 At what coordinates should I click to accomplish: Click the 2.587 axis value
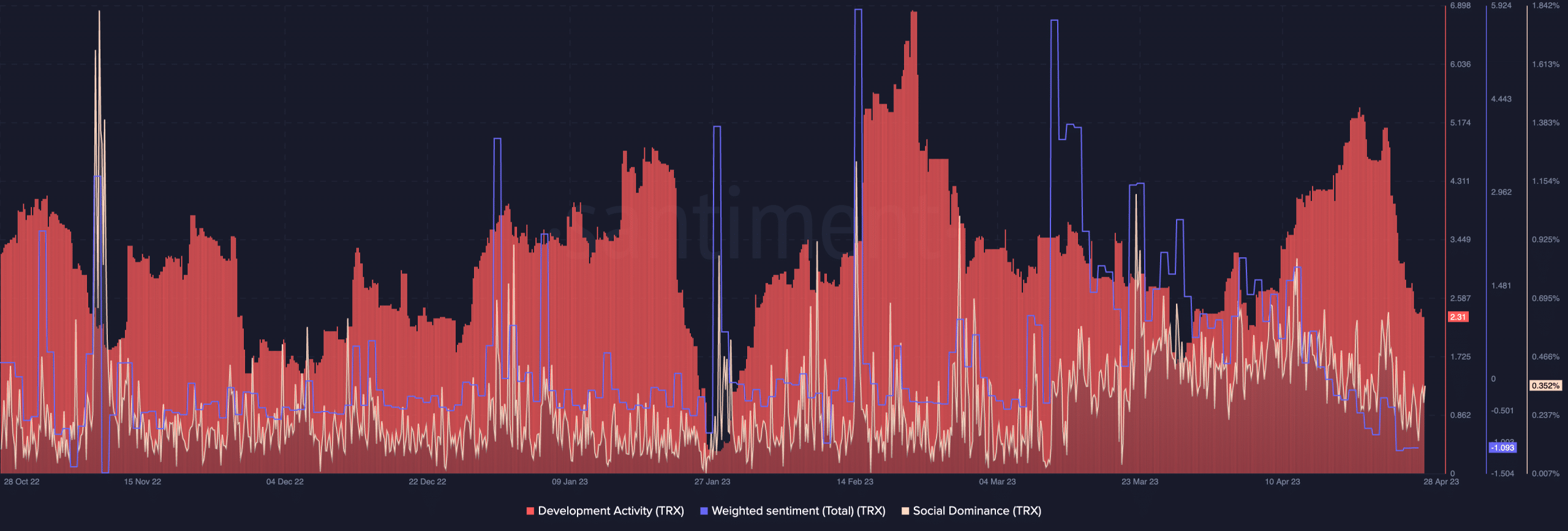pos(1460,299)
